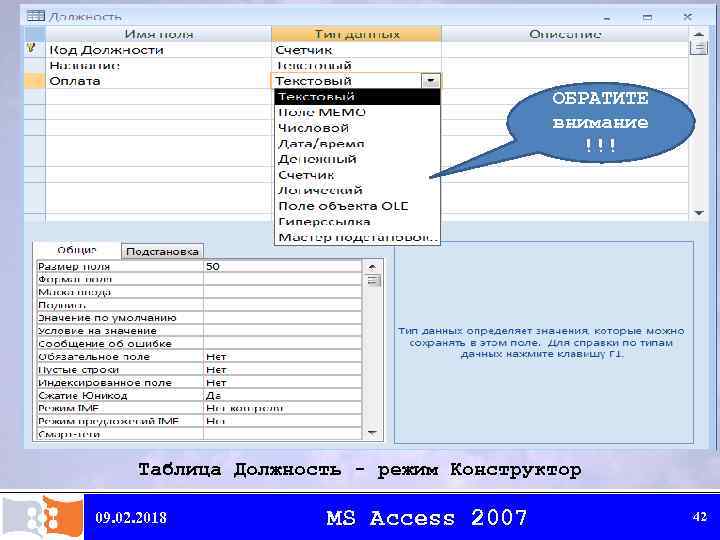Image resolution: width=720 pixels, height=540 pixels.
Task: Click the Формат поля property value box
Action: point(282,279)
